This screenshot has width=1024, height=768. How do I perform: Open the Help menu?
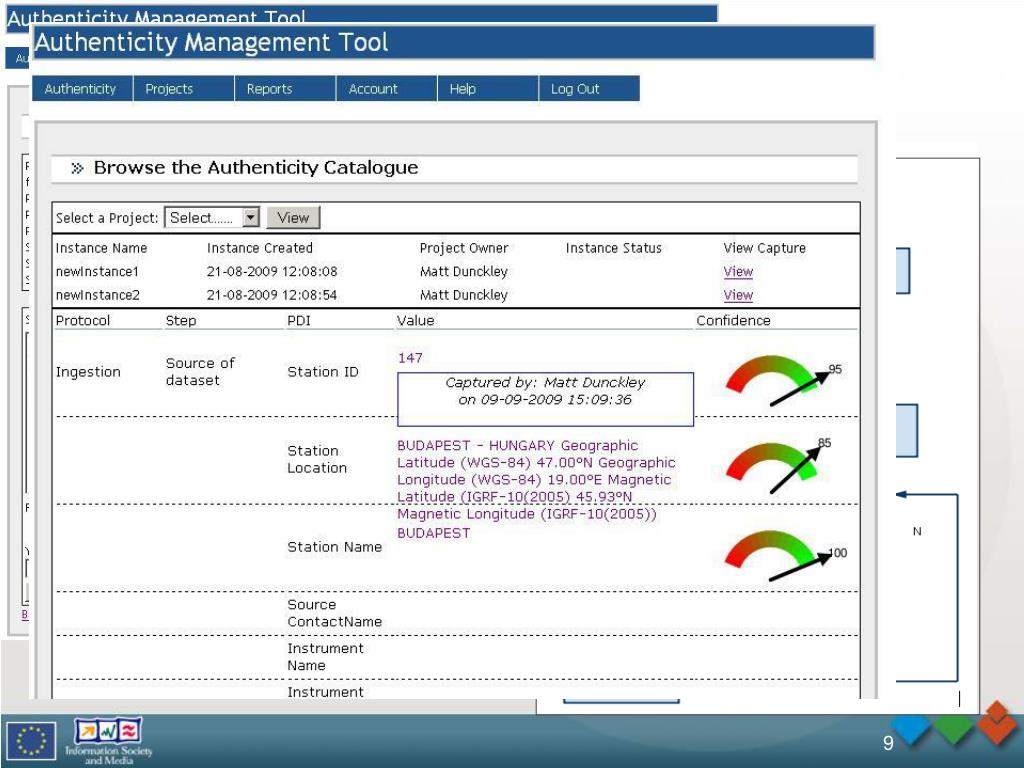(488, 89)
